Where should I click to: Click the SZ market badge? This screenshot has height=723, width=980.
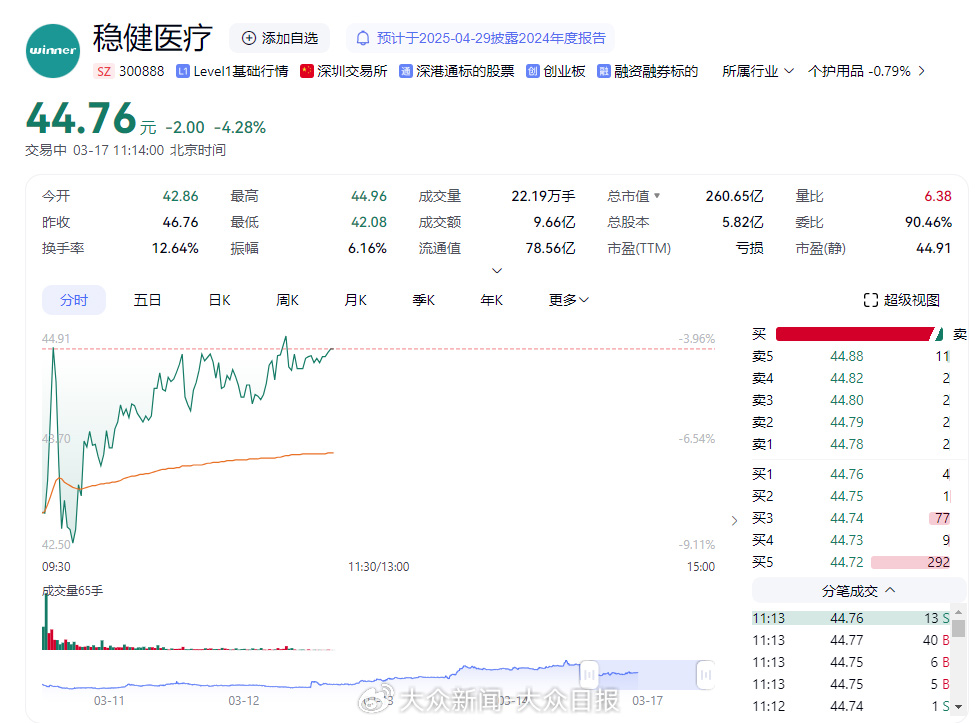[104, 71]
